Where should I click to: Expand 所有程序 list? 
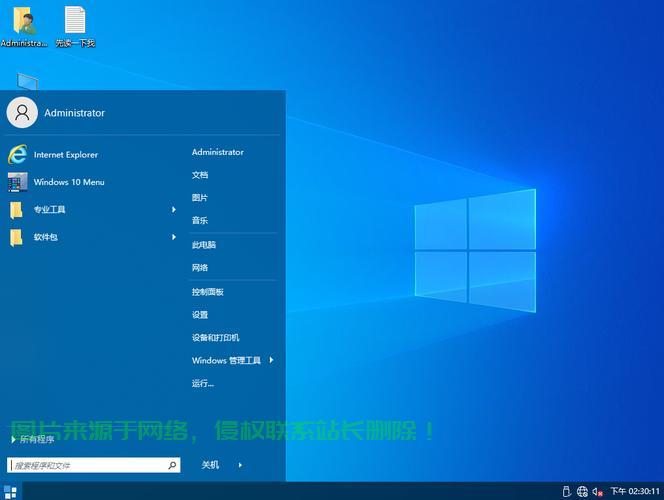click(x=33, y=439)
